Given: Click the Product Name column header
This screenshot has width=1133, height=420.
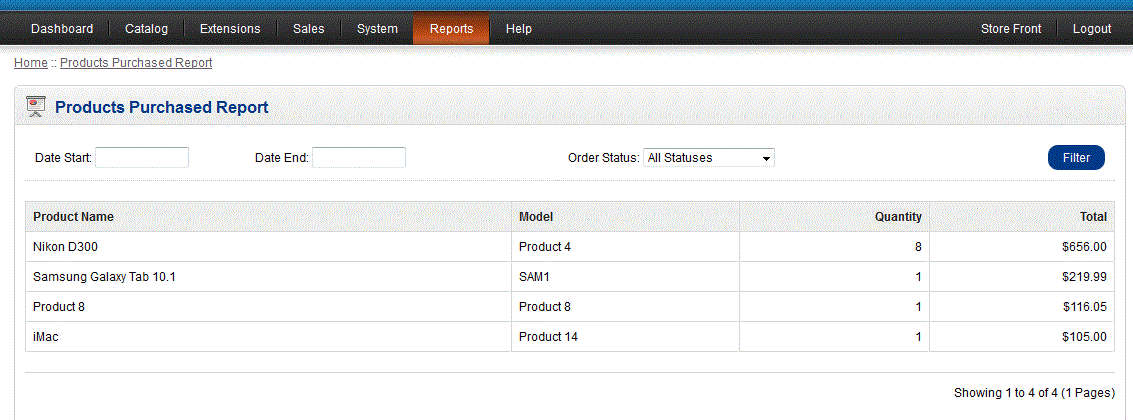Looking at the screenshot, I should click(x=73, y=217).
